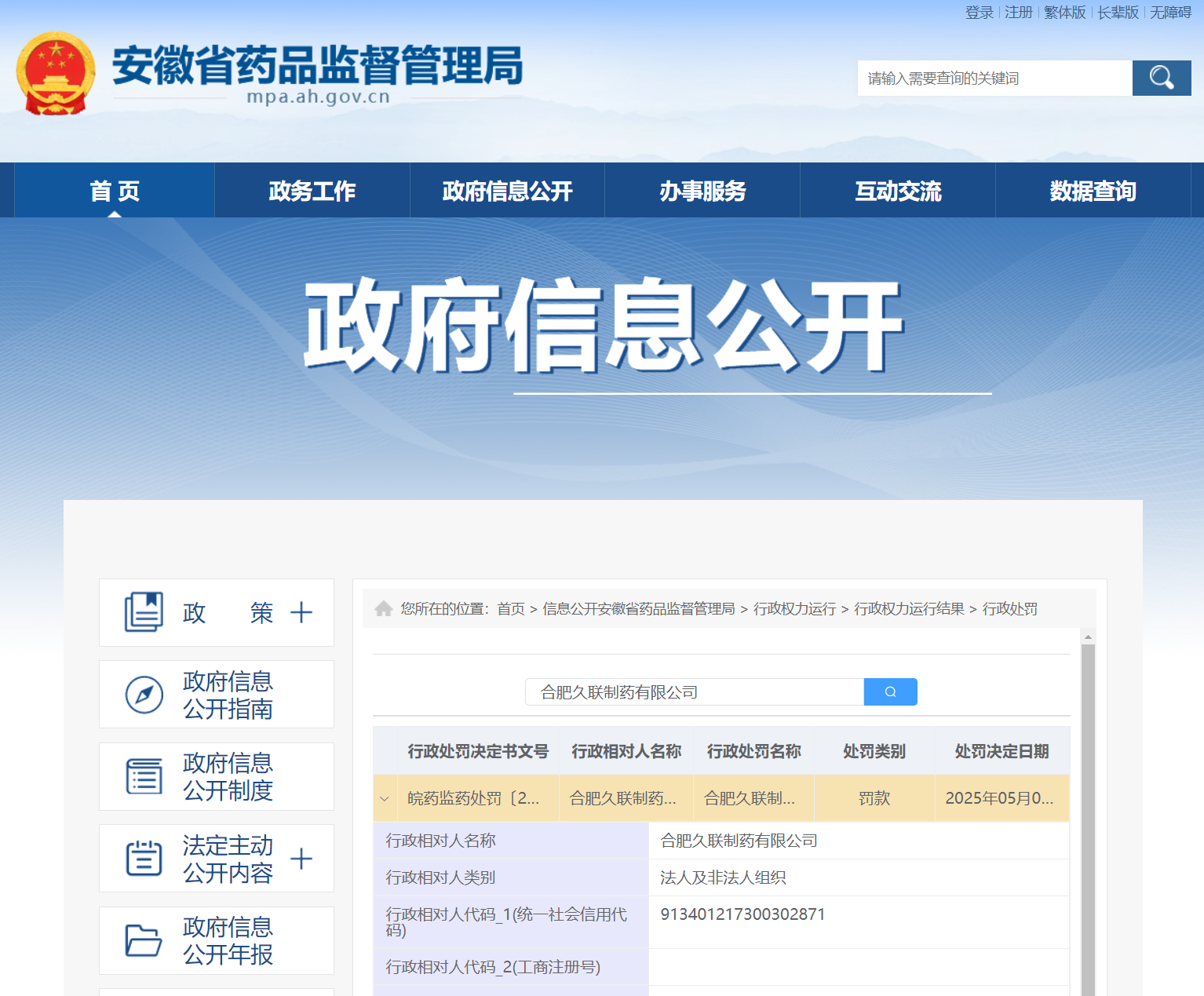Click 信息公开安徽省药品监督管理局 breadcrumb
This screenshot has height=996, width=1204.
click(639, 609)
